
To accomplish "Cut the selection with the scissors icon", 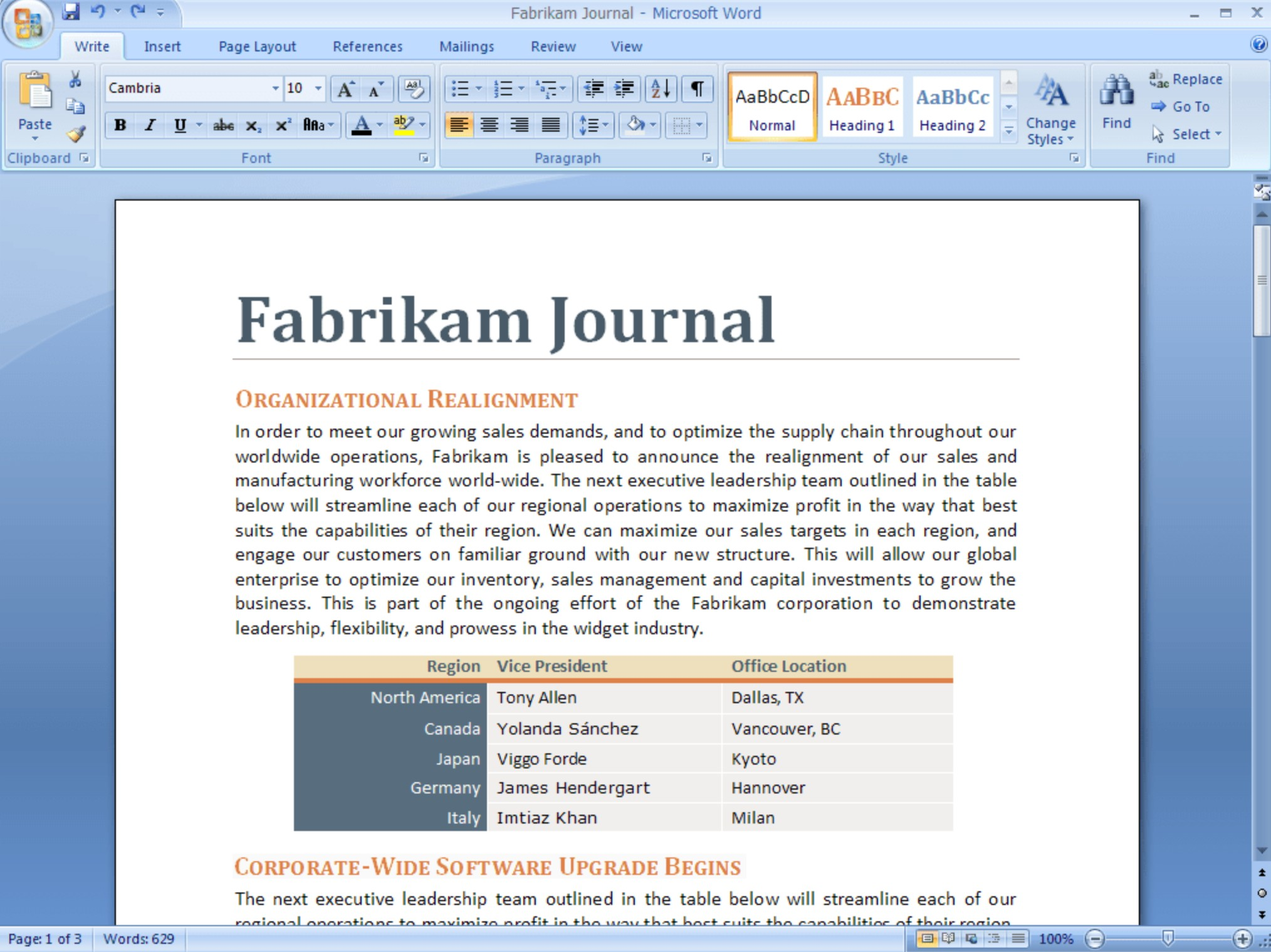I will click(75, 79).
